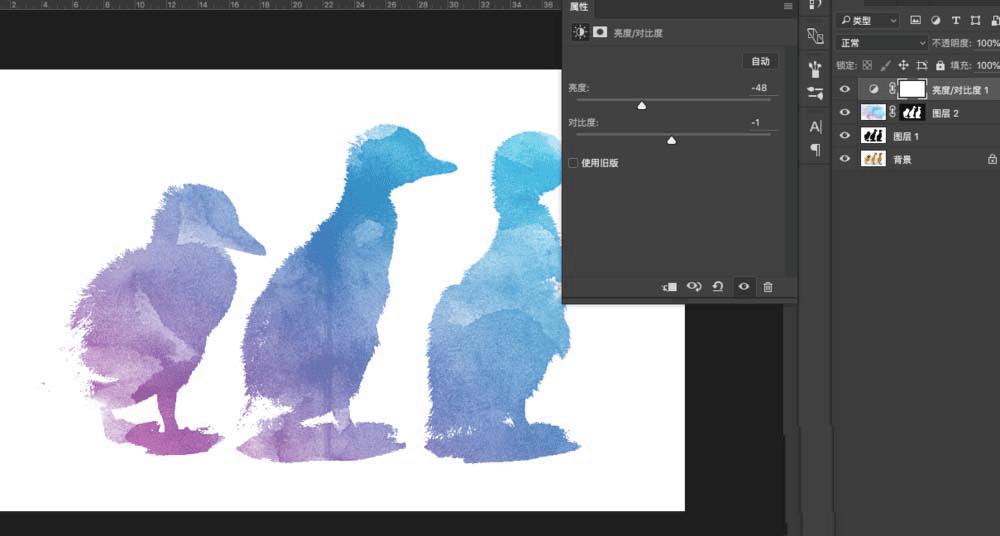Select the 图层 1 layer thumbnail

coord(873,136)
